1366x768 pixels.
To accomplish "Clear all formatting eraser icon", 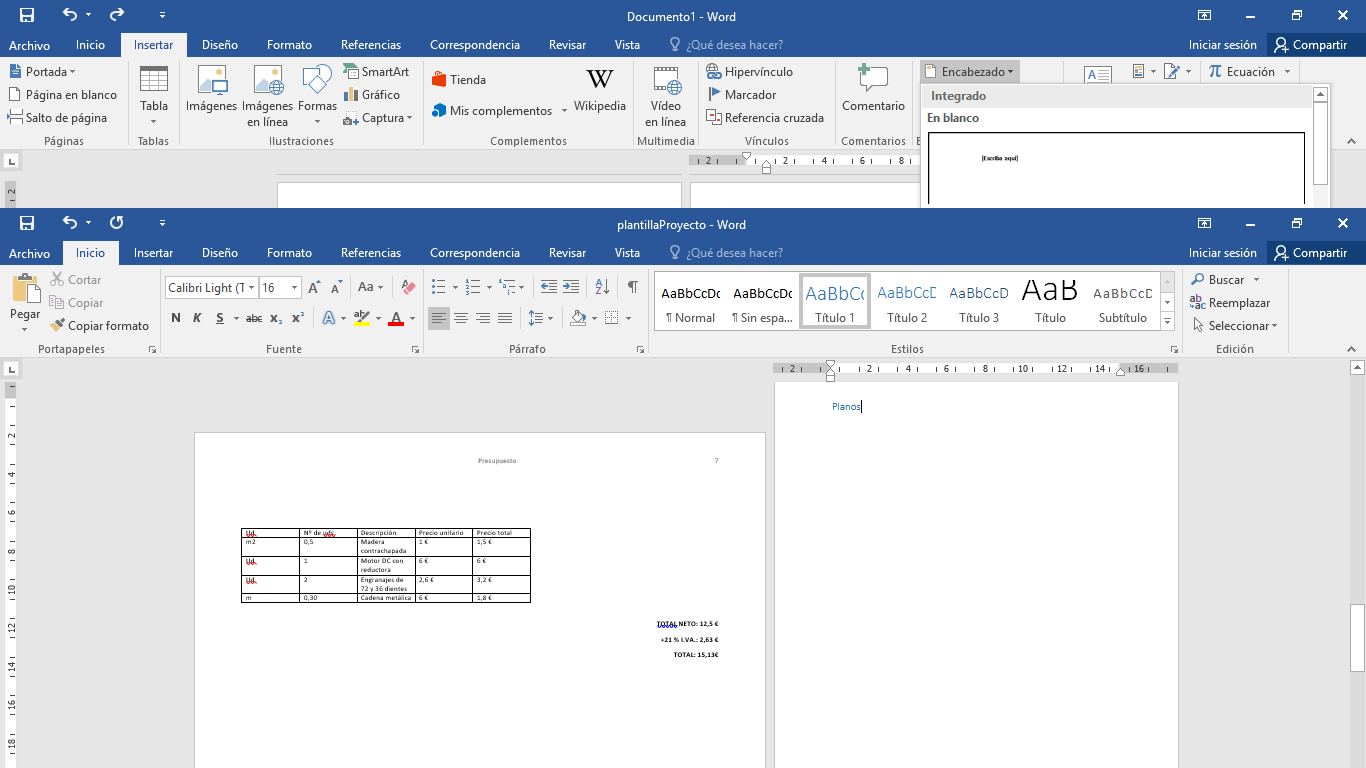I will 407,287.
